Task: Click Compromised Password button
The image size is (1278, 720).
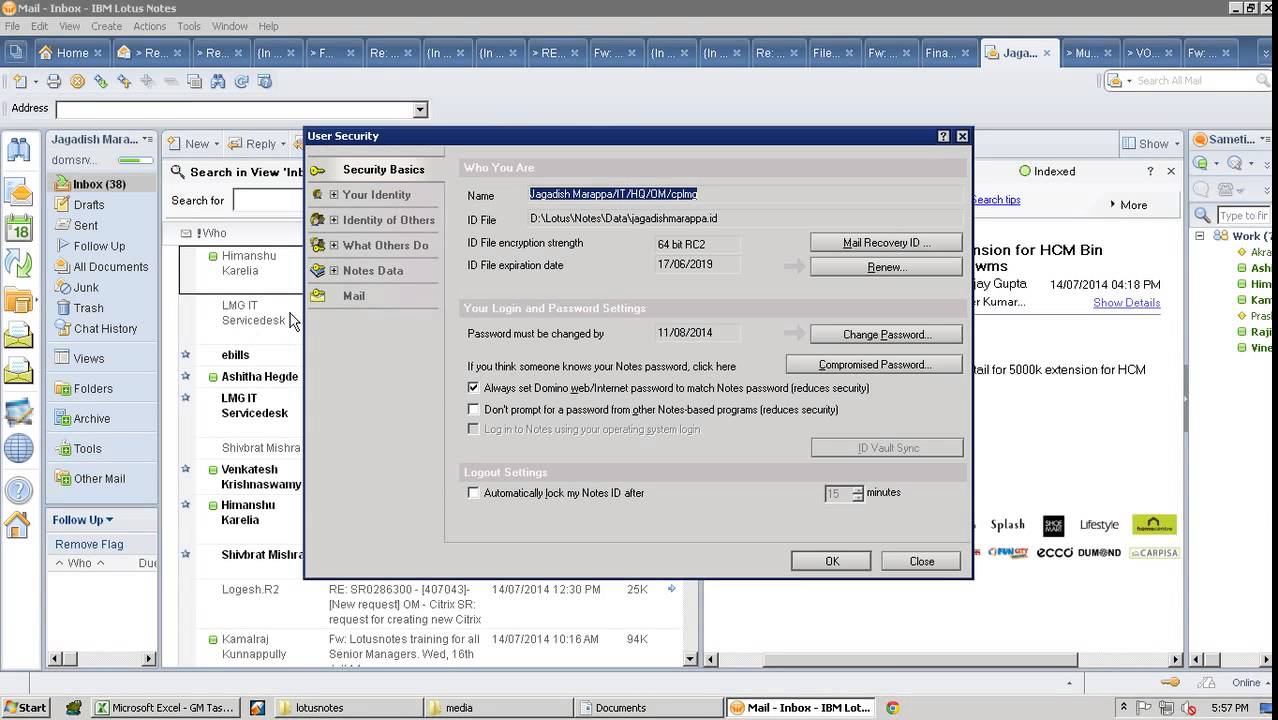Action: click(874, 365)
